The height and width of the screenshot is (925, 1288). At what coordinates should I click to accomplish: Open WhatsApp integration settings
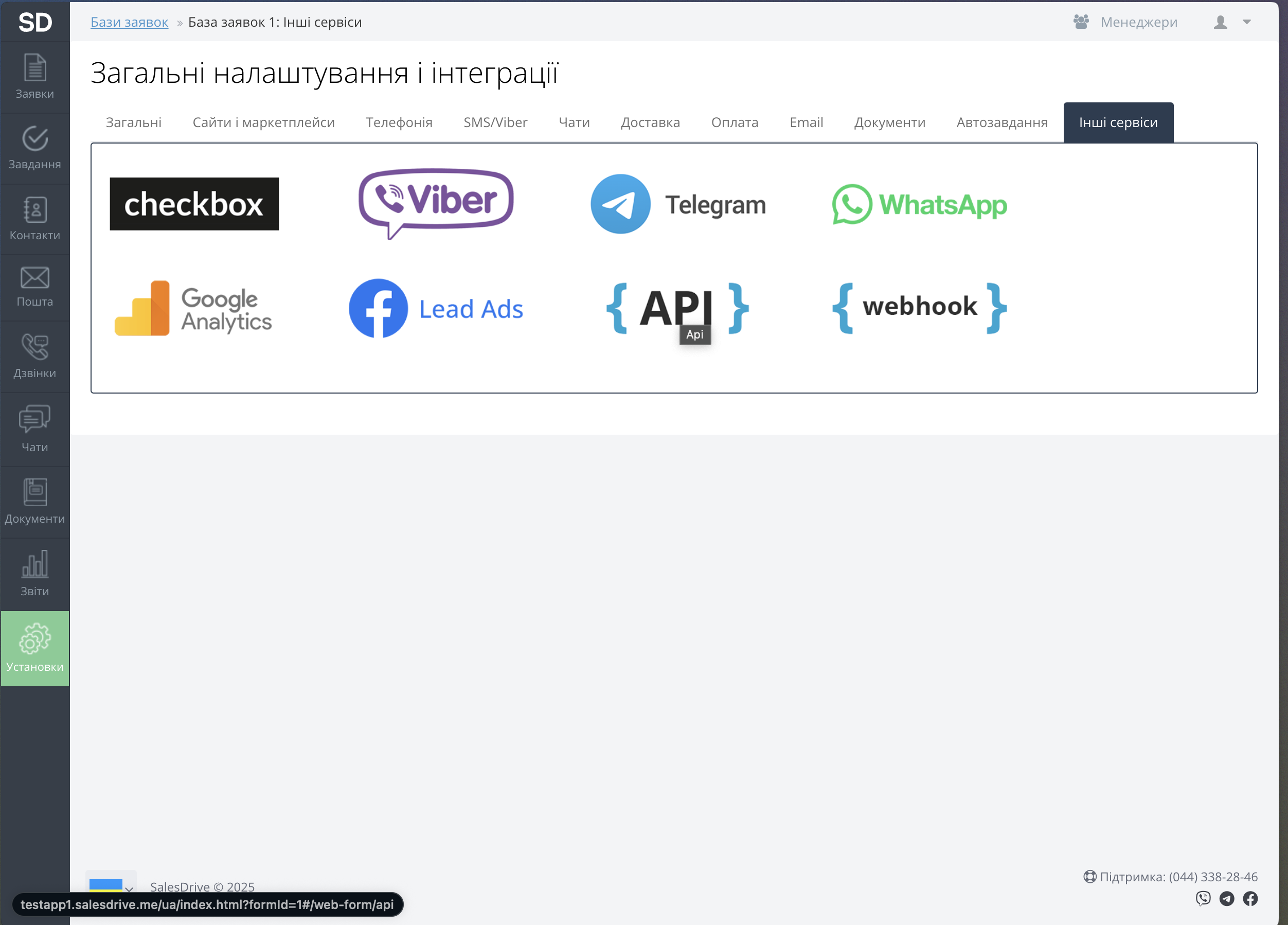click(919, 204)
